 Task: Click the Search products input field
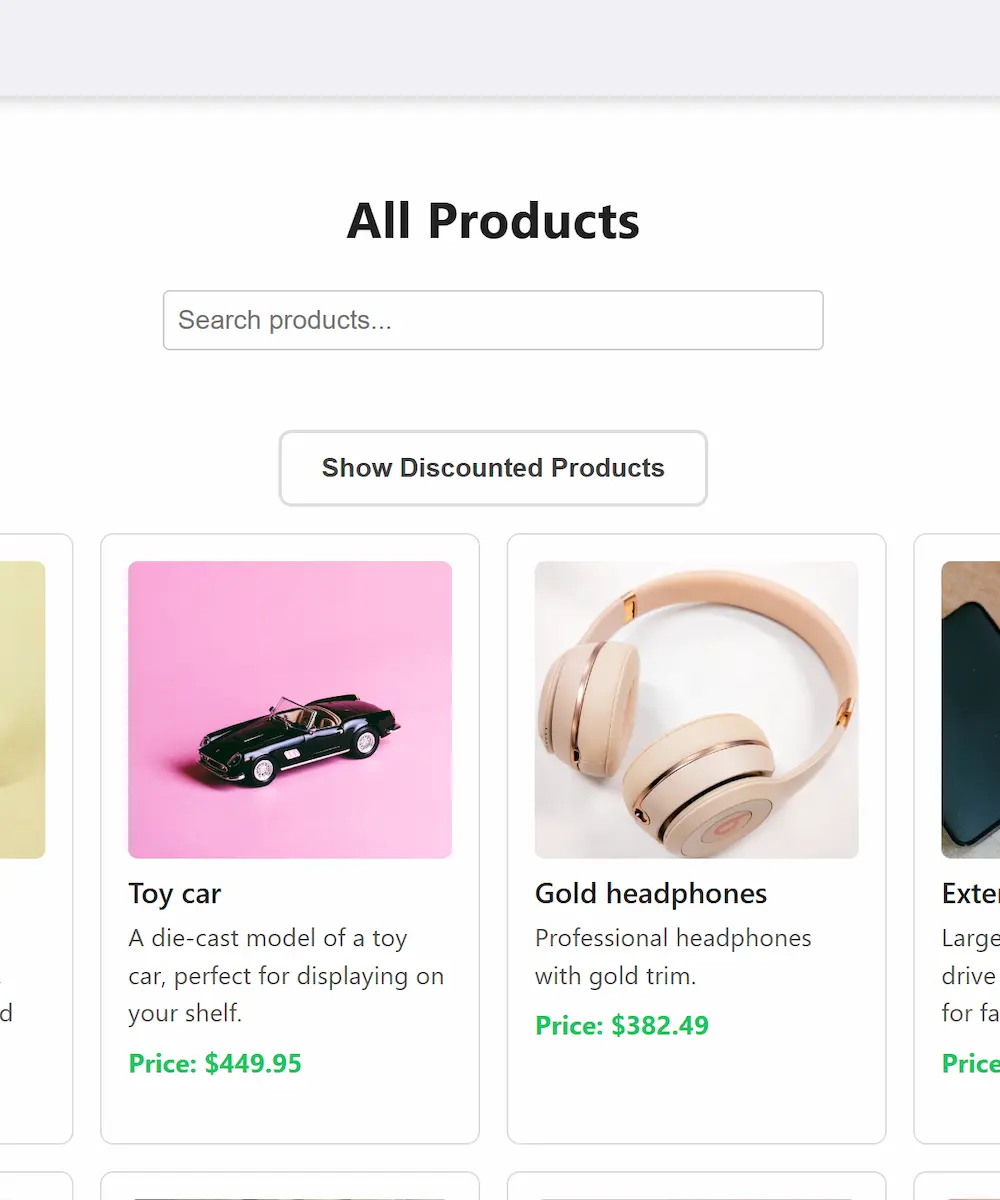(x=493, y=320)
